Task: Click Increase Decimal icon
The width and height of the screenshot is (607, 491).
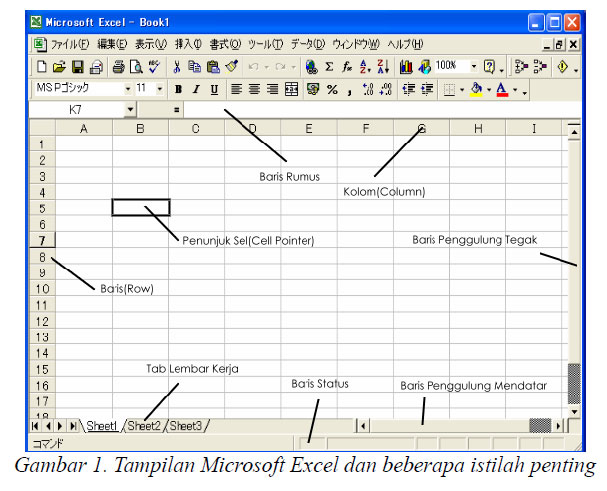Action: [x=368, y=89]
